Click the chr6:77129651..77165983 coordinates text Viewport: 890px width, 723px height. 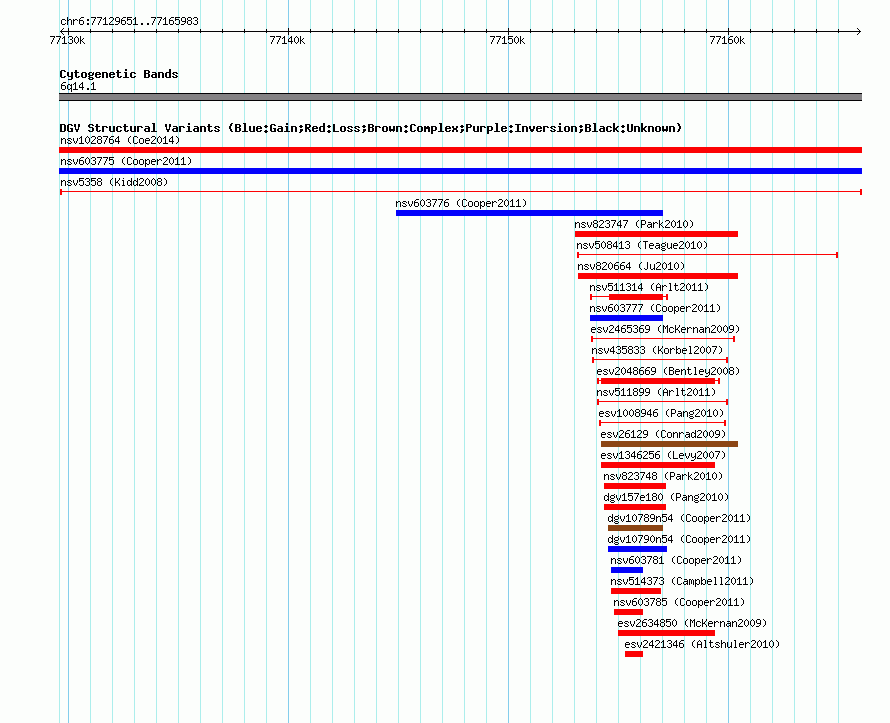129,22
